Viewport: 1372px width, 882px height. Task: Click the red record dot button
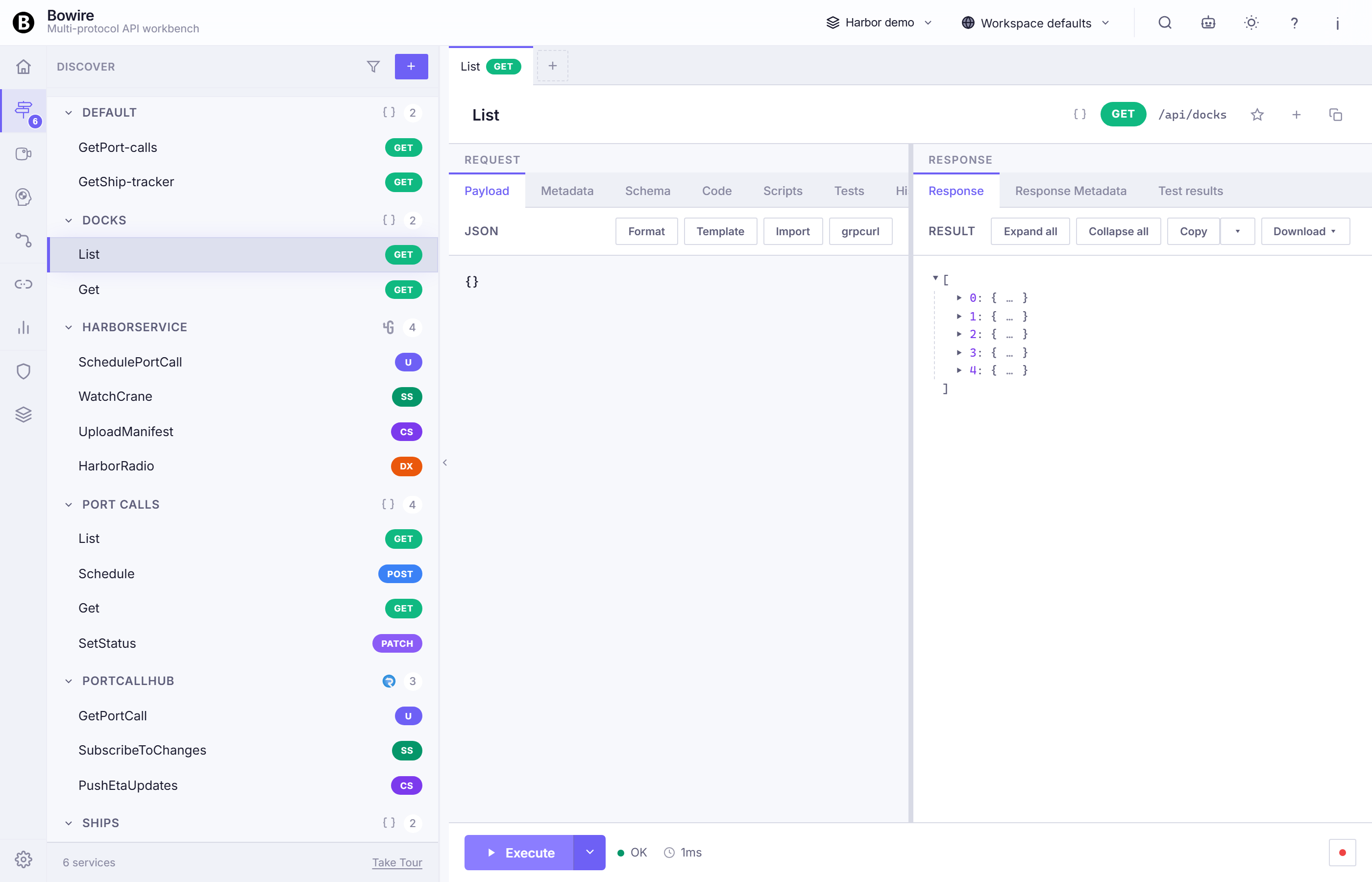(x=1342, y=853)
